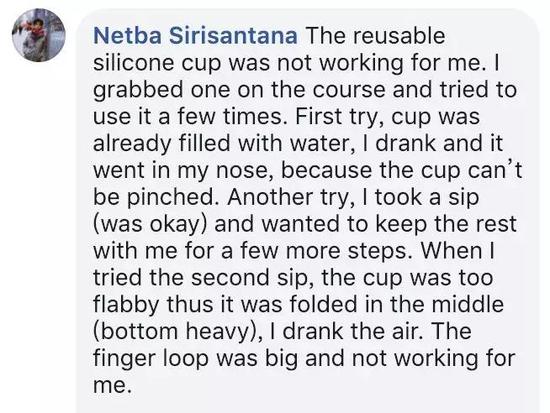Click the word 'nose' in the comment
Image resolution: width=550 pixels, height=413 pixels.
[245, 171]
